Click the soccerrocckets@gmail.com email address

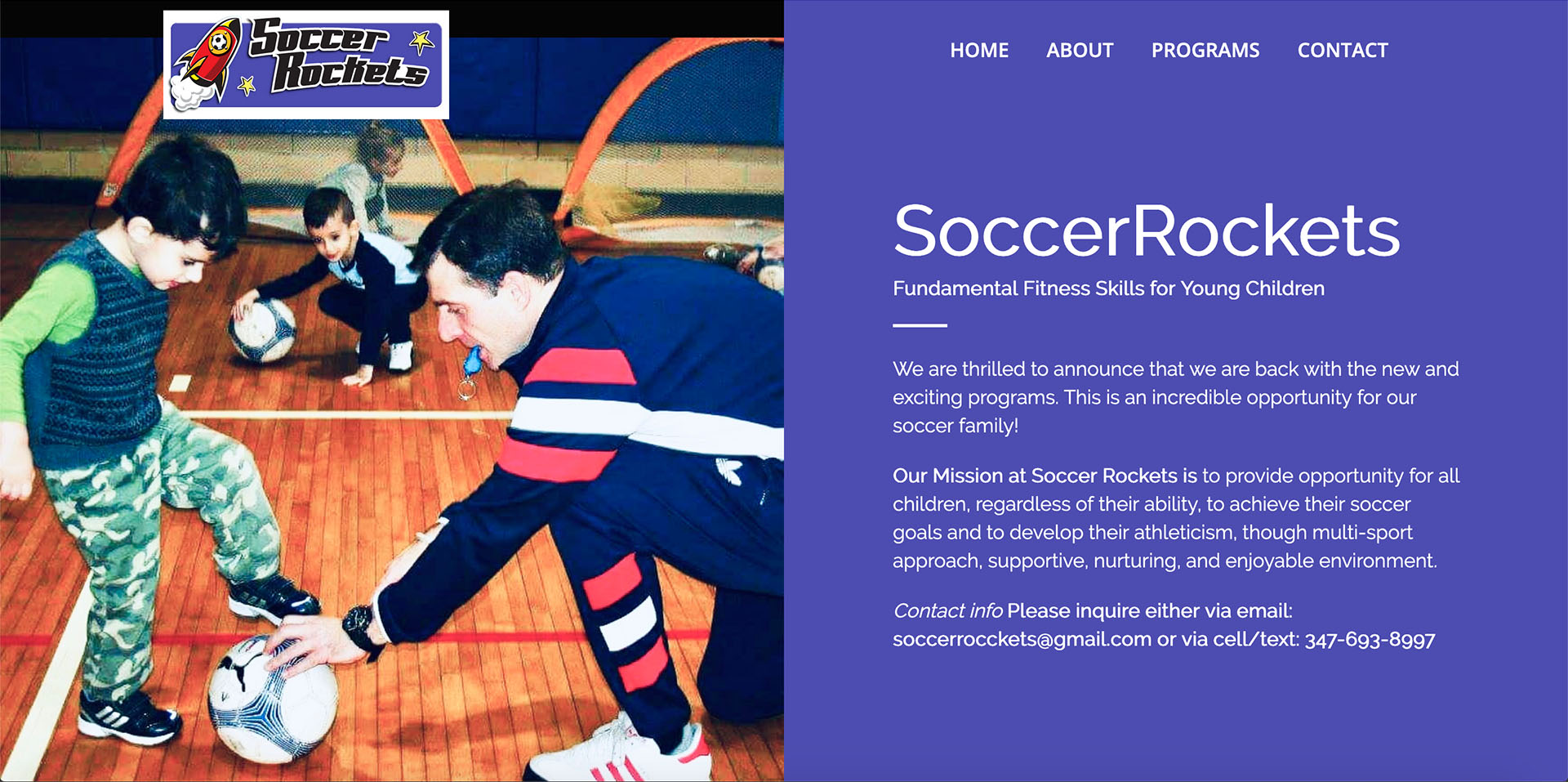click(1022, 639)
